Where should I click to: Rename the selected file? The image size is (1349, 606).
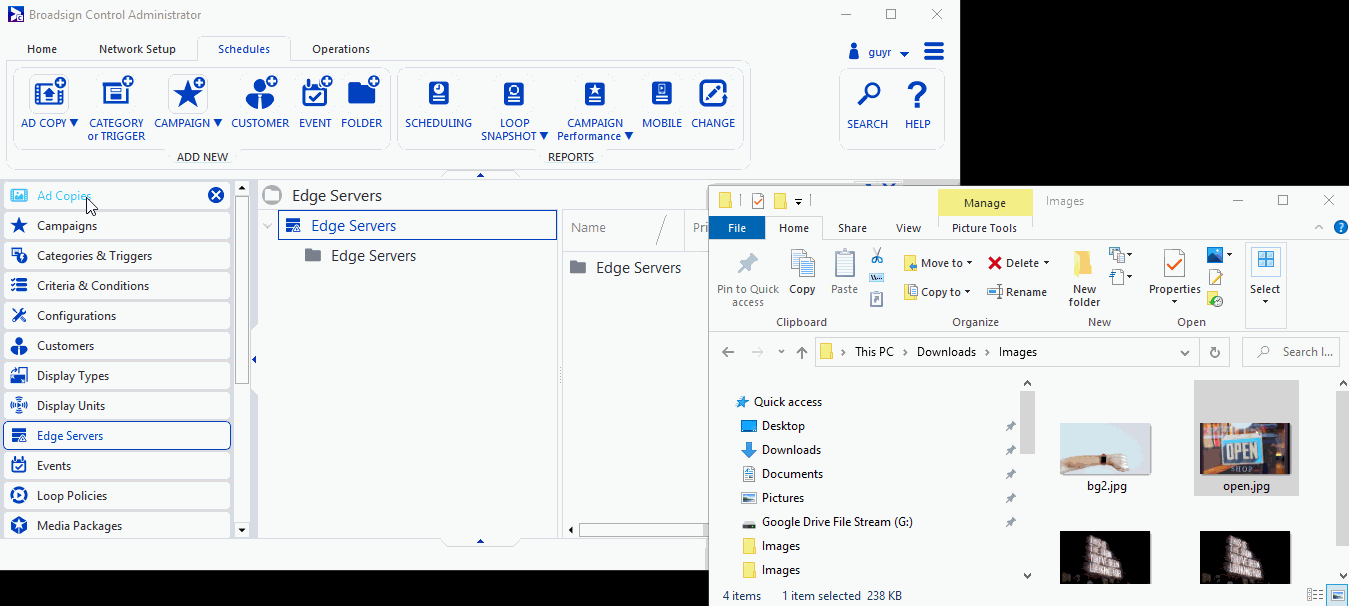point(1017,292)
